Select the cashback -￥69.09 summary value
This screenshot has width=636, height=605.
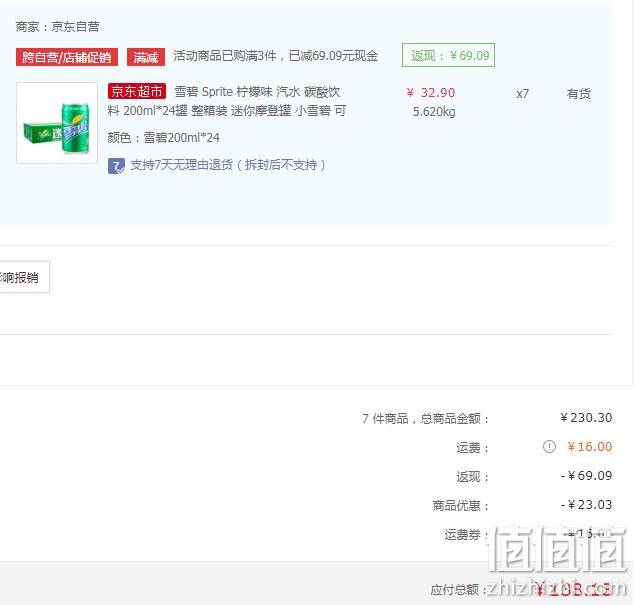coord(586,476)
